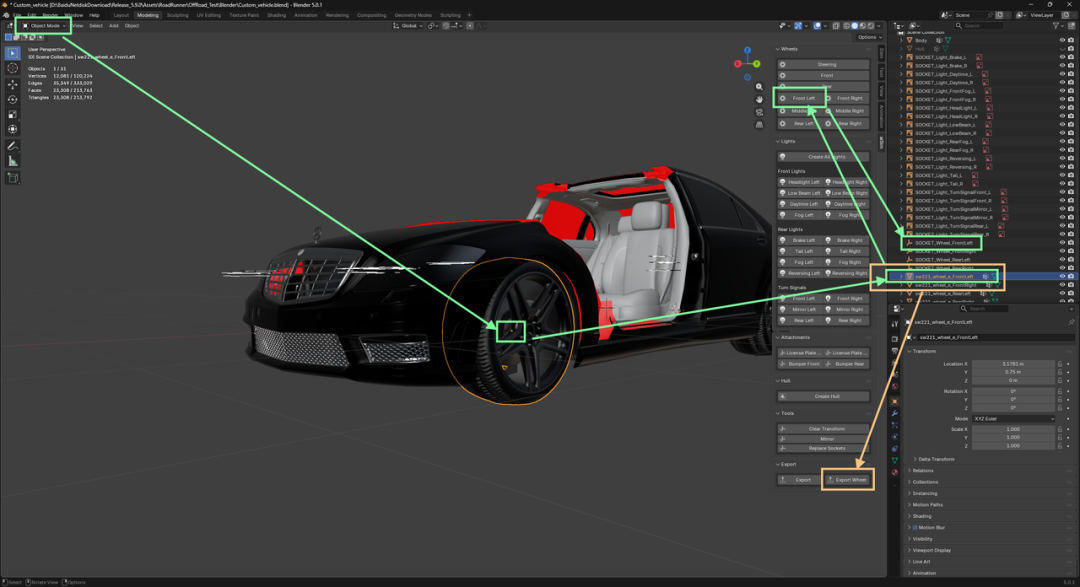Click the Scale X value field
1080x587 pixels.
click(1013, 429)
